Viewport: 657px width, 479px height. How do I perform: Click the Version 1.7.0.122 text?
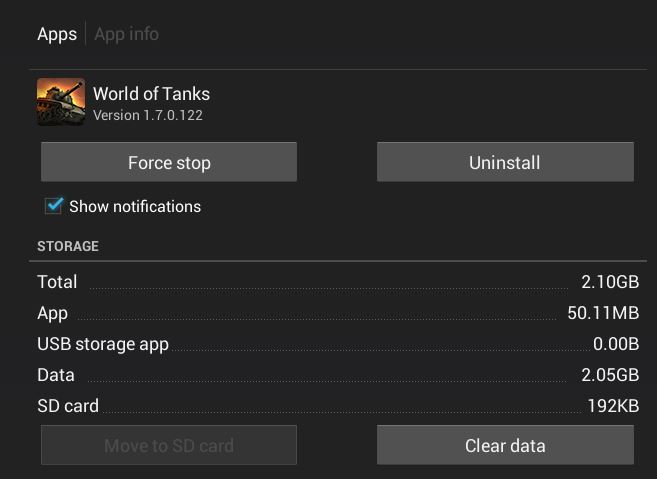coord(148,115)
